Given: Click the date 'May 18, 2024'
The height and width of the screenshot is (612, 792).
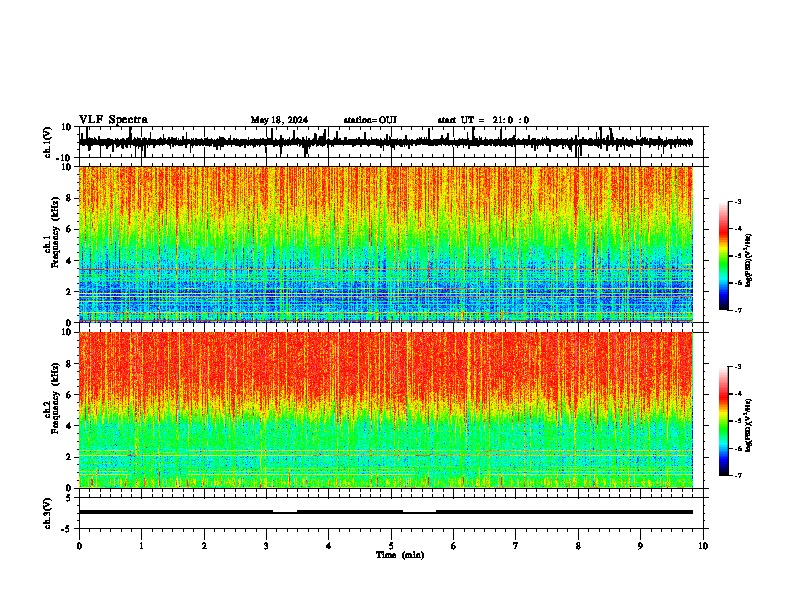Looking at the screenshot, I should [x=279, y=120].
